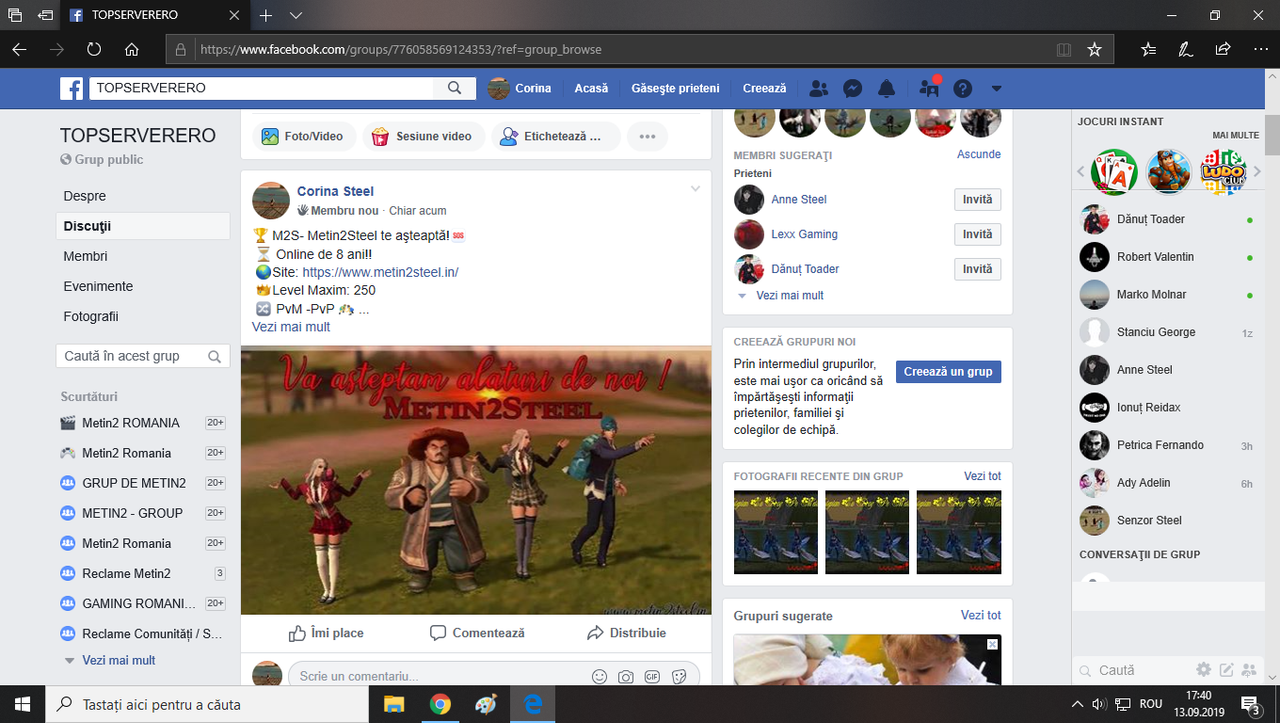Click the solitaire cards instant game icon
This screenshot has width=1280, height=723.
coord(1114,172)
